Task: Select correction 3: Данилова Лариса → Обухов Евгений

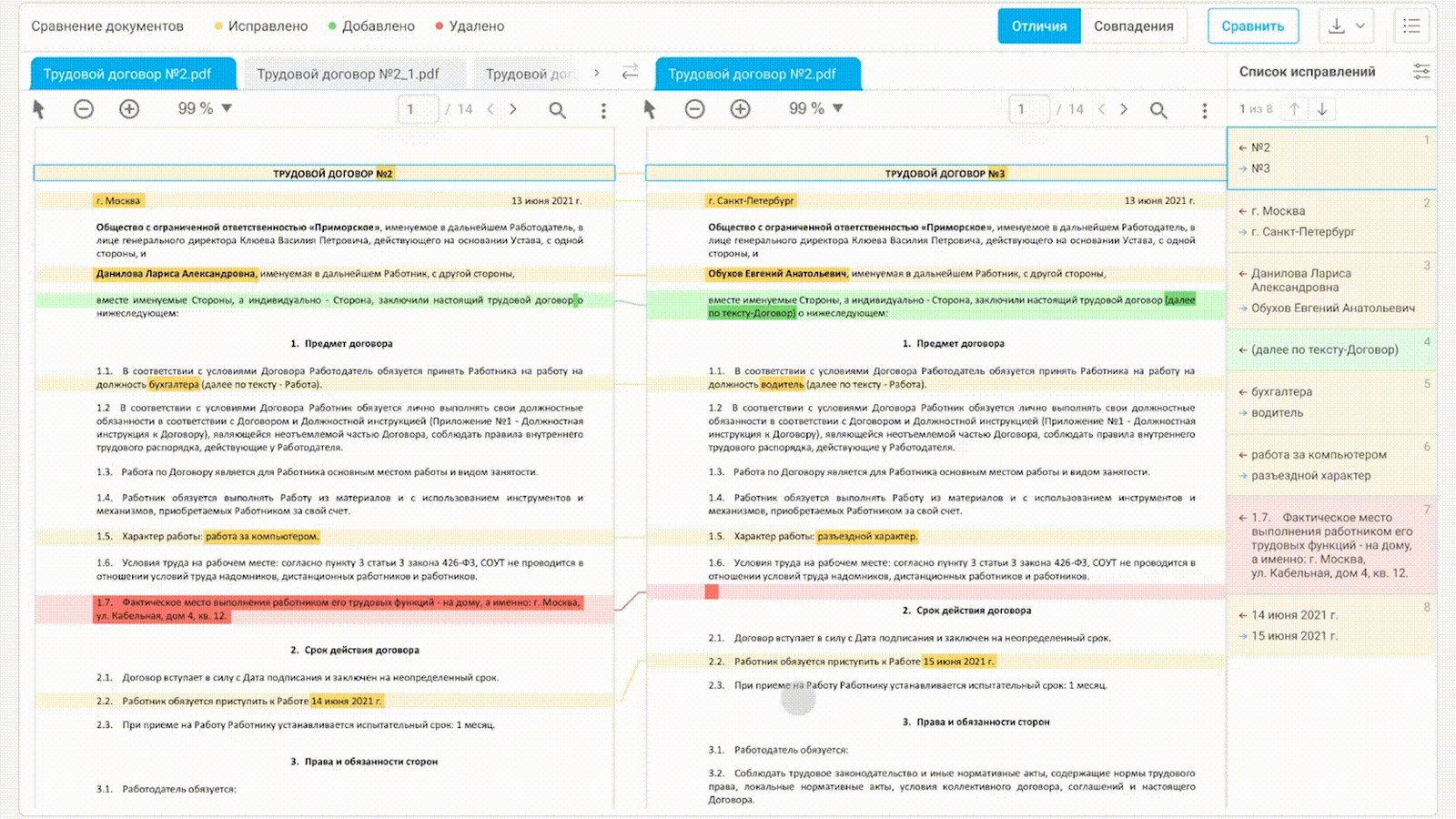Action: 1331,290
